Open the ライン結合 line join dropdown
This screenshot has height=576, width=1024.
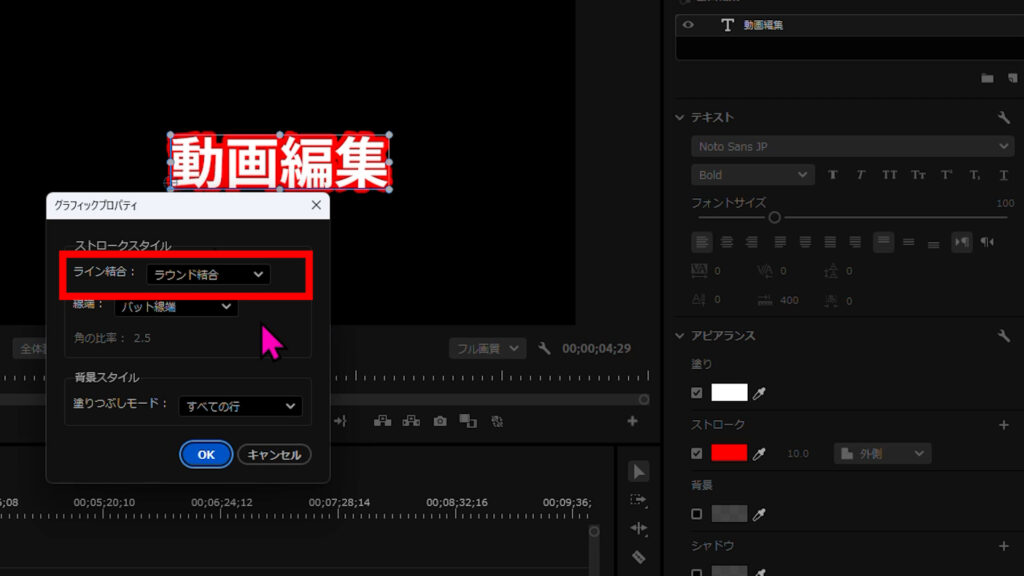click(x=208, y=274)
